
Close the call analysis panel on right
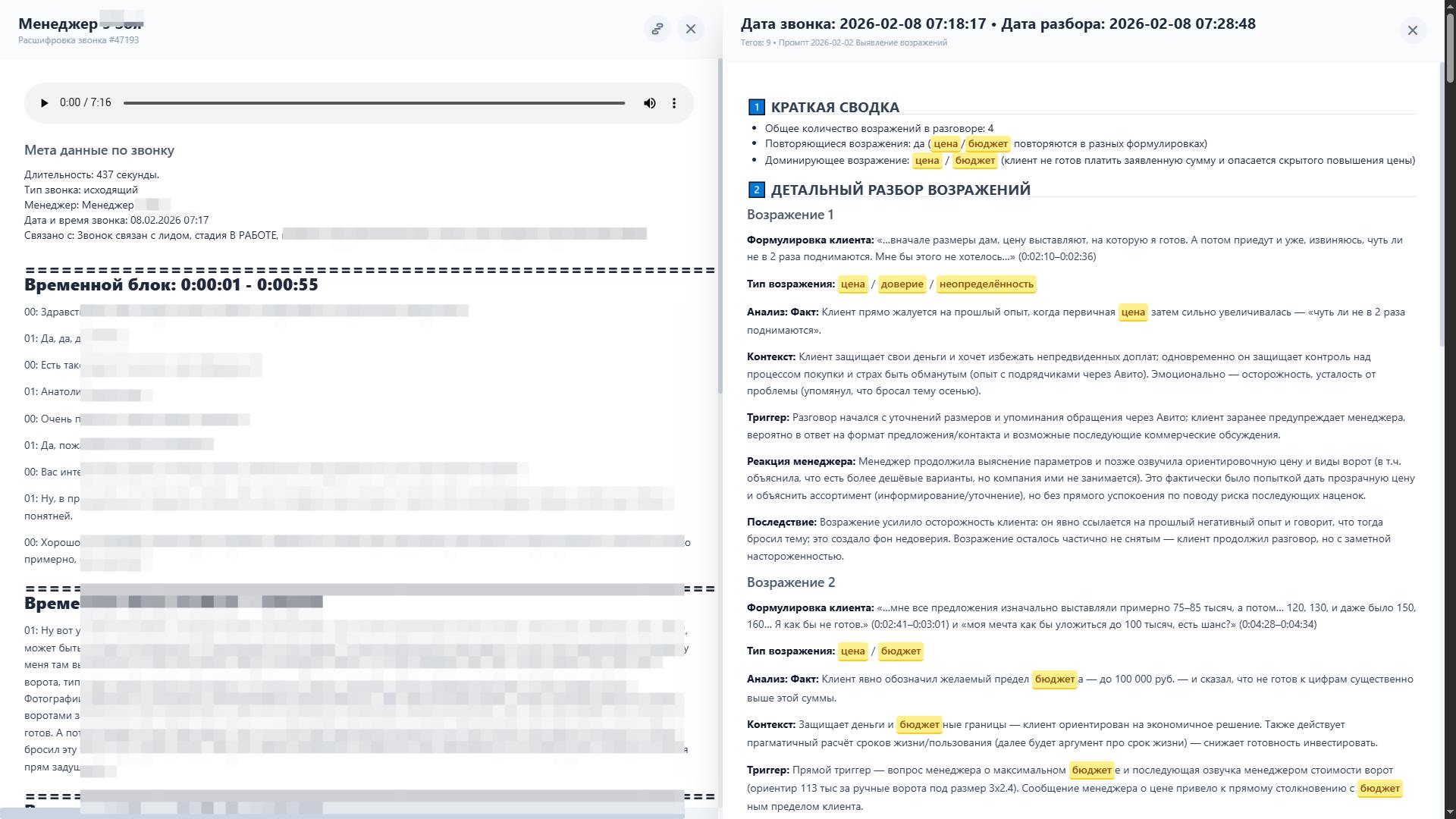[x=1412, y=30]
